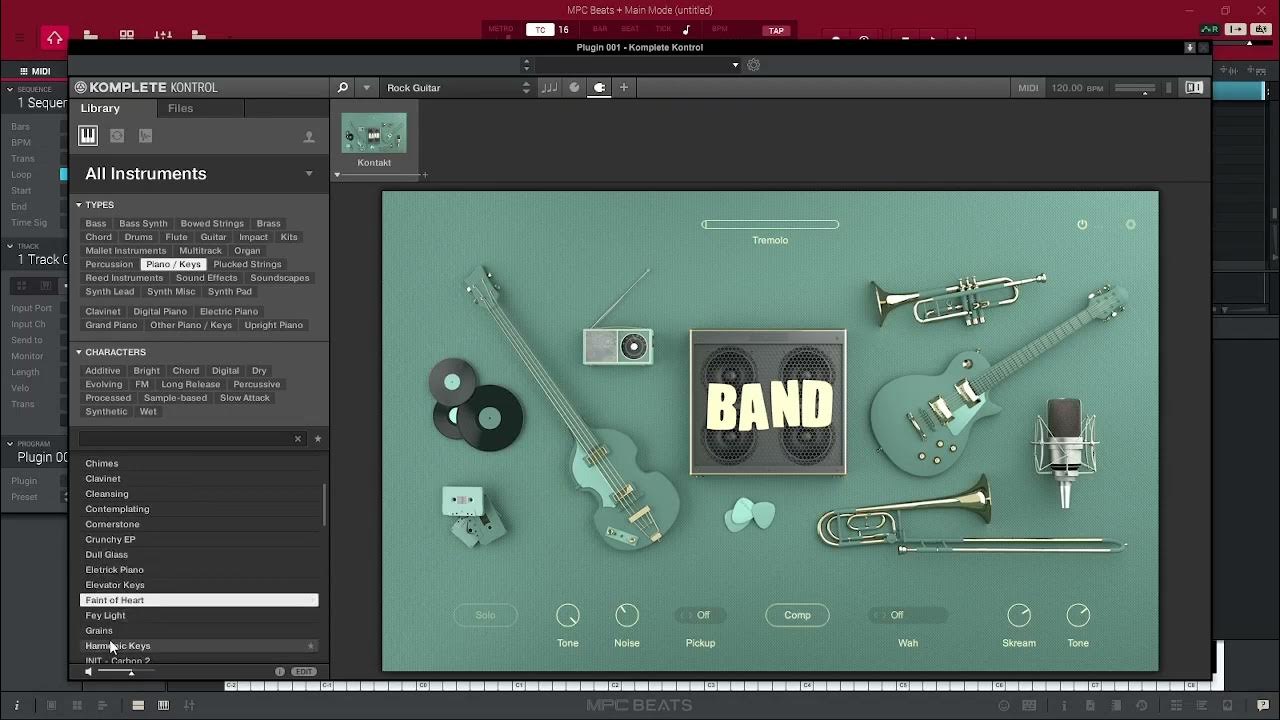
Task: Toggle the Wah Off switch
Action: [x=907, y=615]
